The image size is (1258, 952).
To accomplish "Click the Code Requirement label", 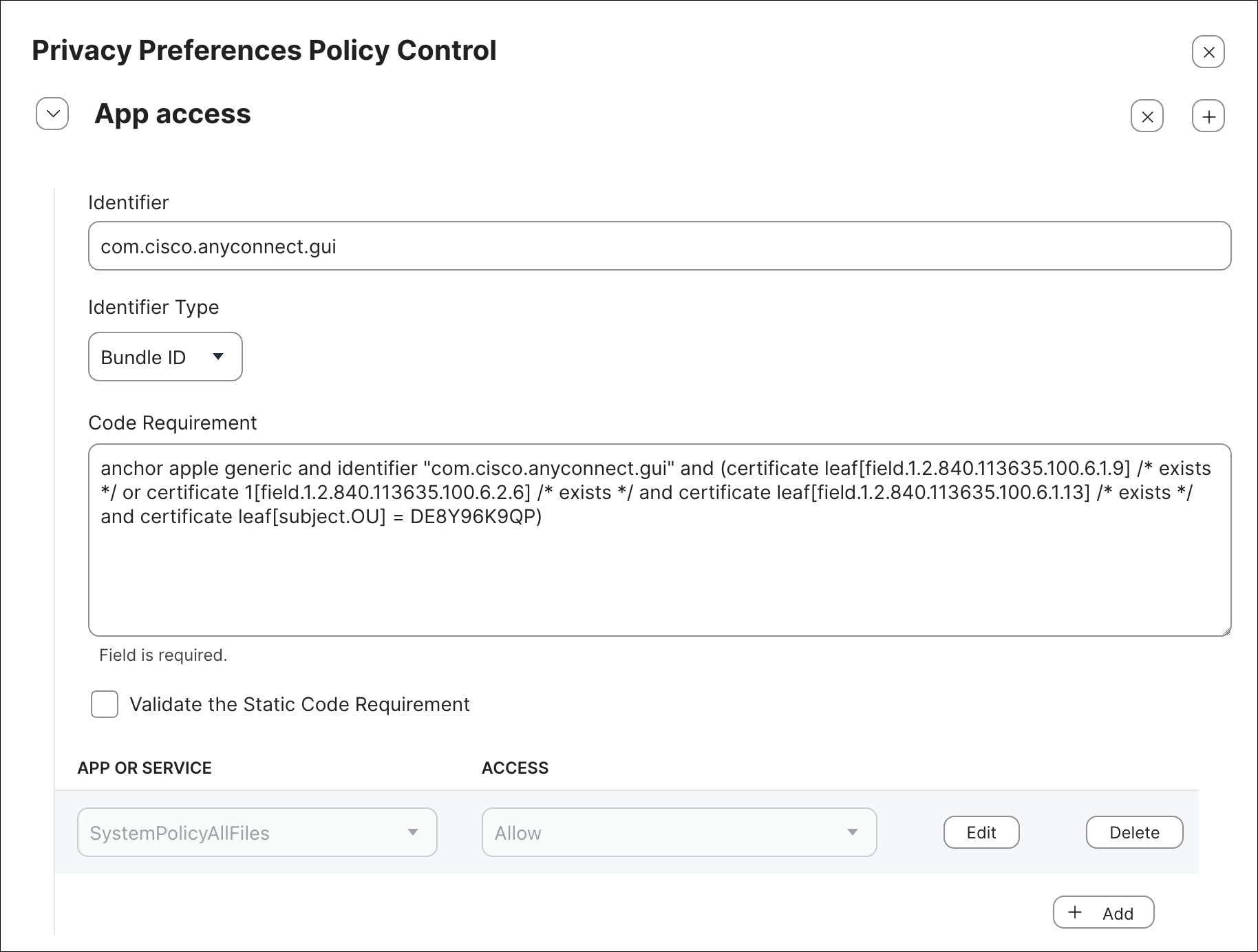I will pyautogui.click(x=172, y=423).
